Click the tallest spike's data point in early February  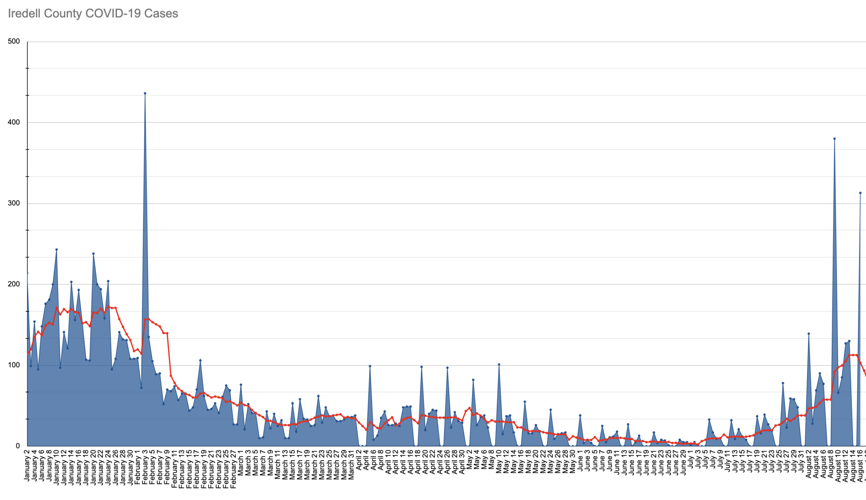click(145, 93)
